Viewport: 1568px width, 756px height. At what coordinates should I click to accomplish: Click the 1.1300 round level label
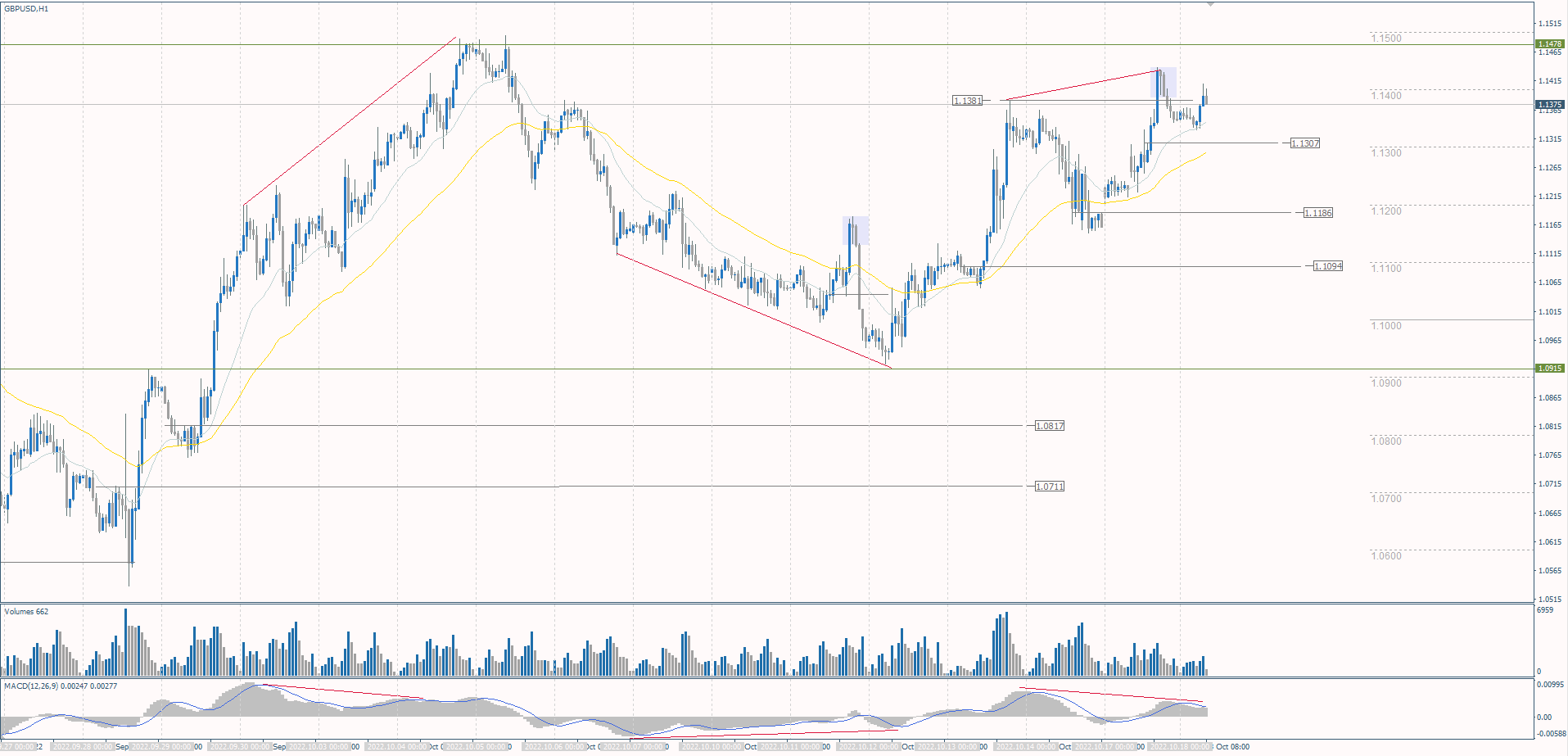point(1386,153)
